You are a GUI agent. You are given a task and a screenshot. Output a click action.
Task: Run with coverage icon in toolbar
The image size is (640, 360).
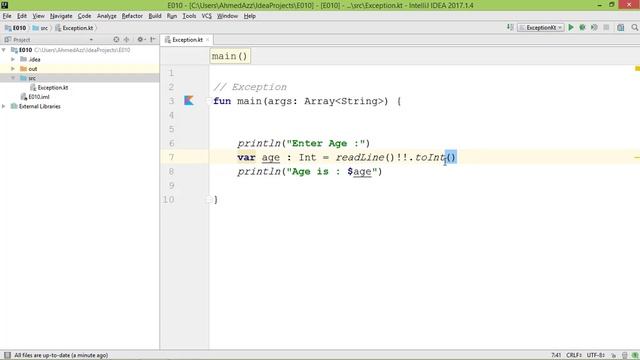[x=594, y=27]
